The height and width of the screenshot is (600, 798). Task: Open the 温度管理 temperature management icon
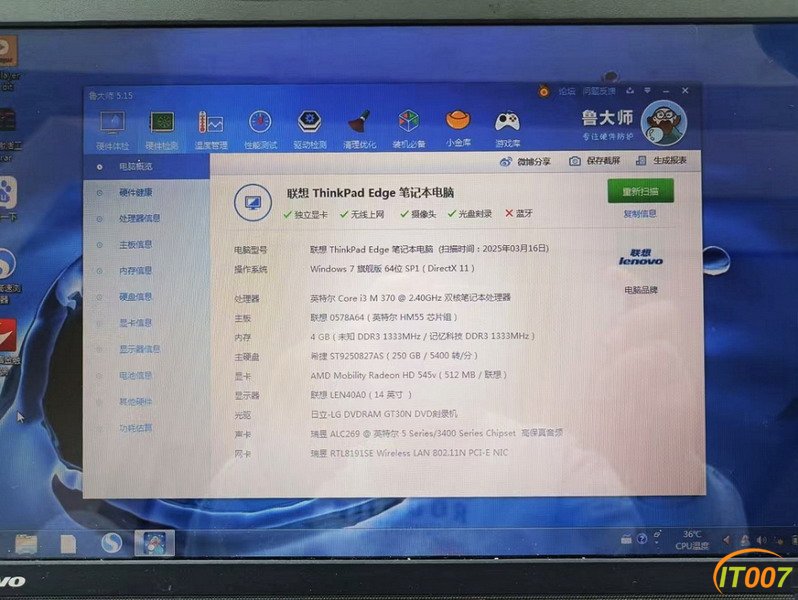tap(211, 130)
